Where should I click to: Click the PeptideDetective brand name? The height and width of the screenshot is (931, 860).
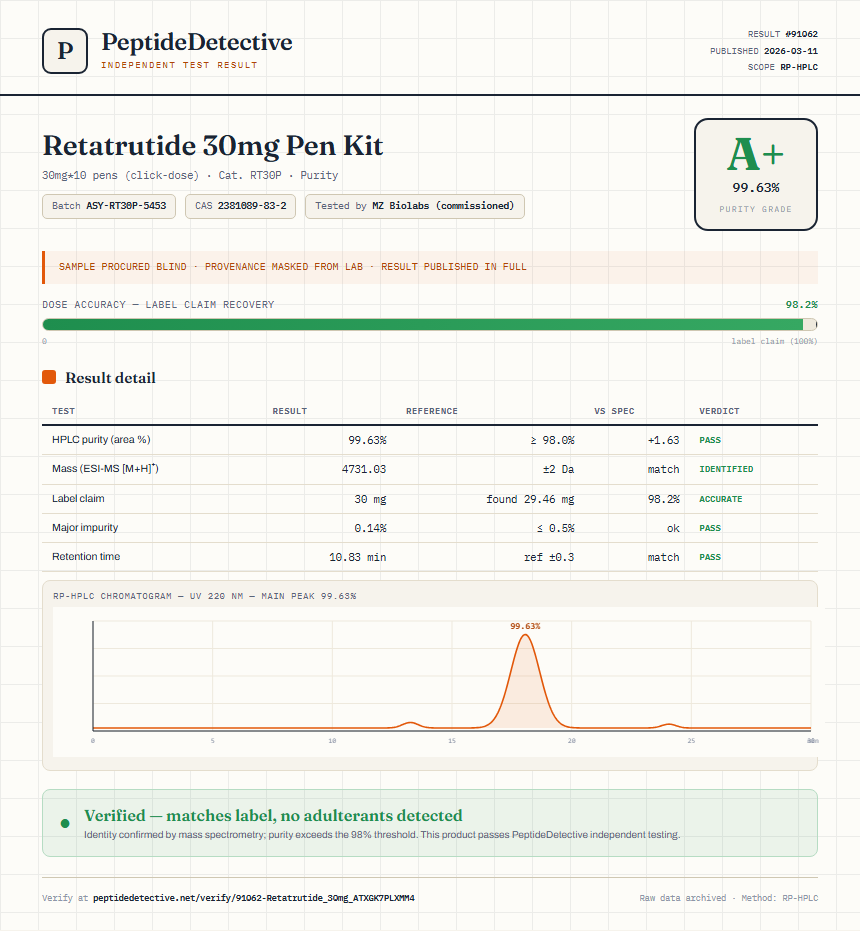tap(197, 42)
